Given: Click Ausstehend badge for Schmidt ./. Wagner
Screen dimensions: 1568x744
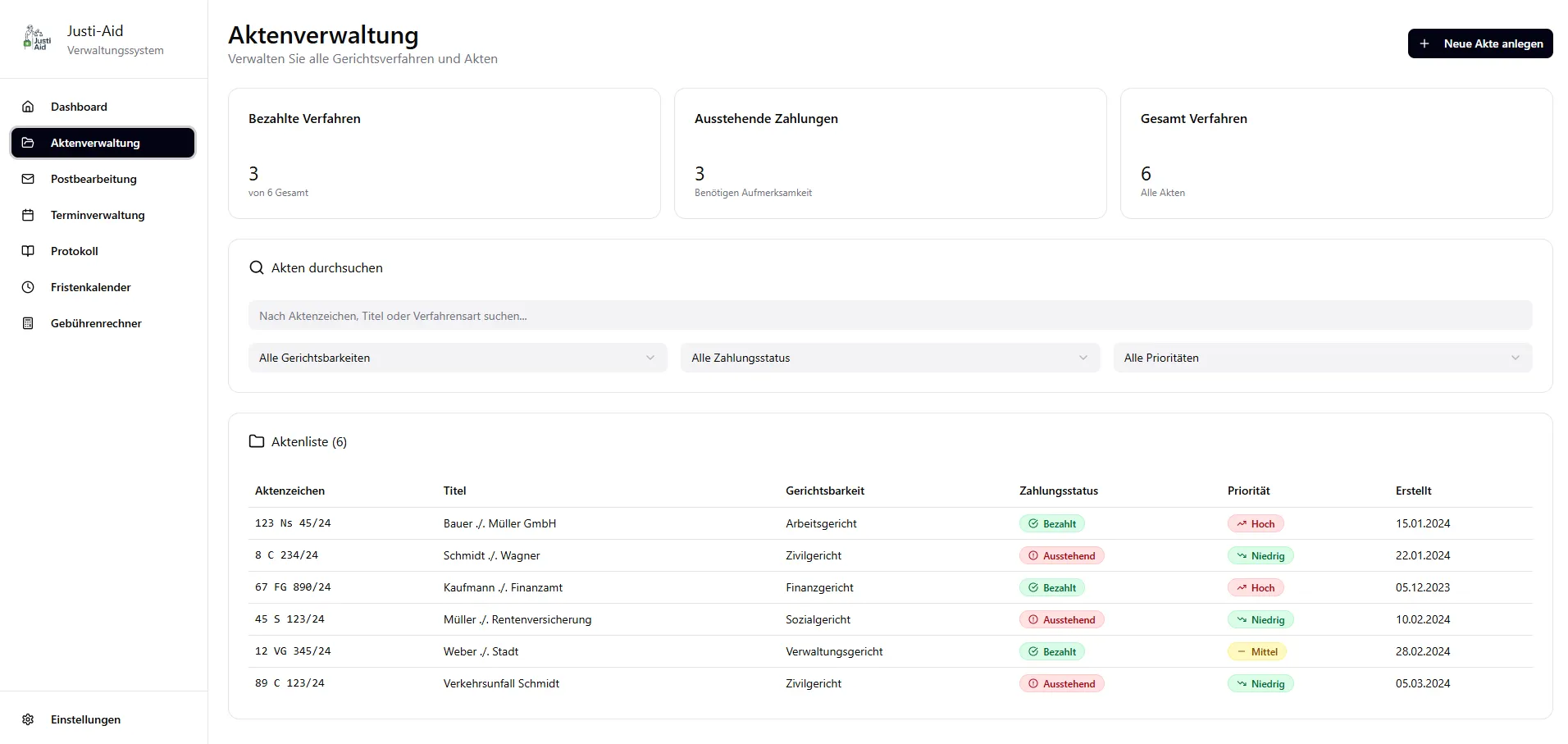Looking at the screenshot, I should coord(1061,555).
